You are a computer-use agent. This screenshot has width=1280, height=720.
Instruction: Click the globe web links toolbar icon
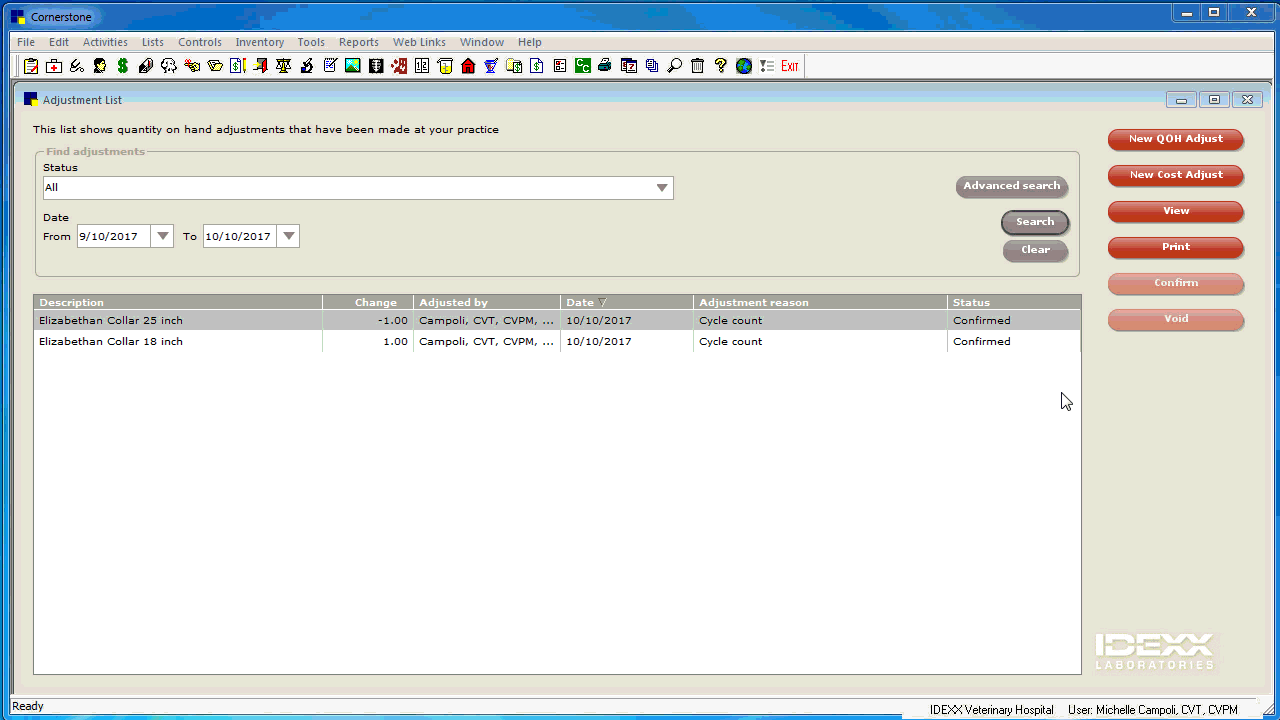point(743,66)
